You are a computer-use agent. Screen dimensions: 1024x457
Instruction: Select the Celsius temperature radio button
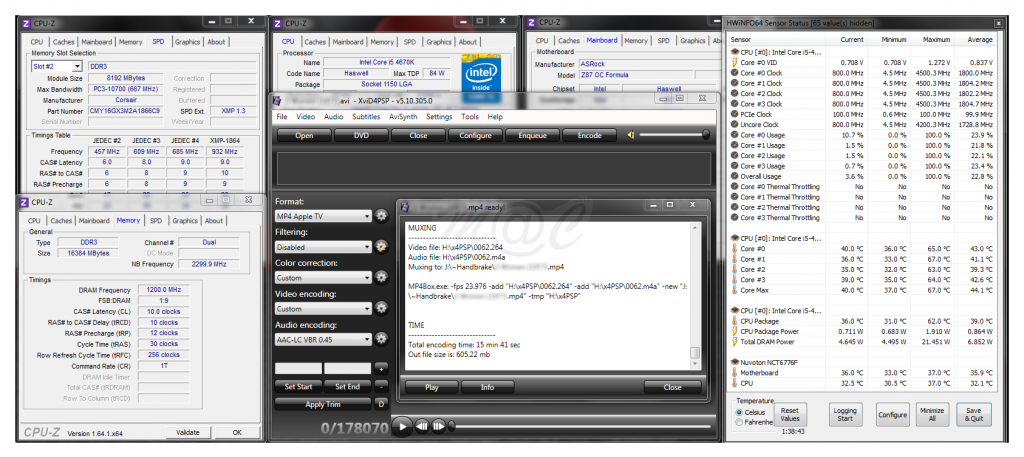coord(739,411)
